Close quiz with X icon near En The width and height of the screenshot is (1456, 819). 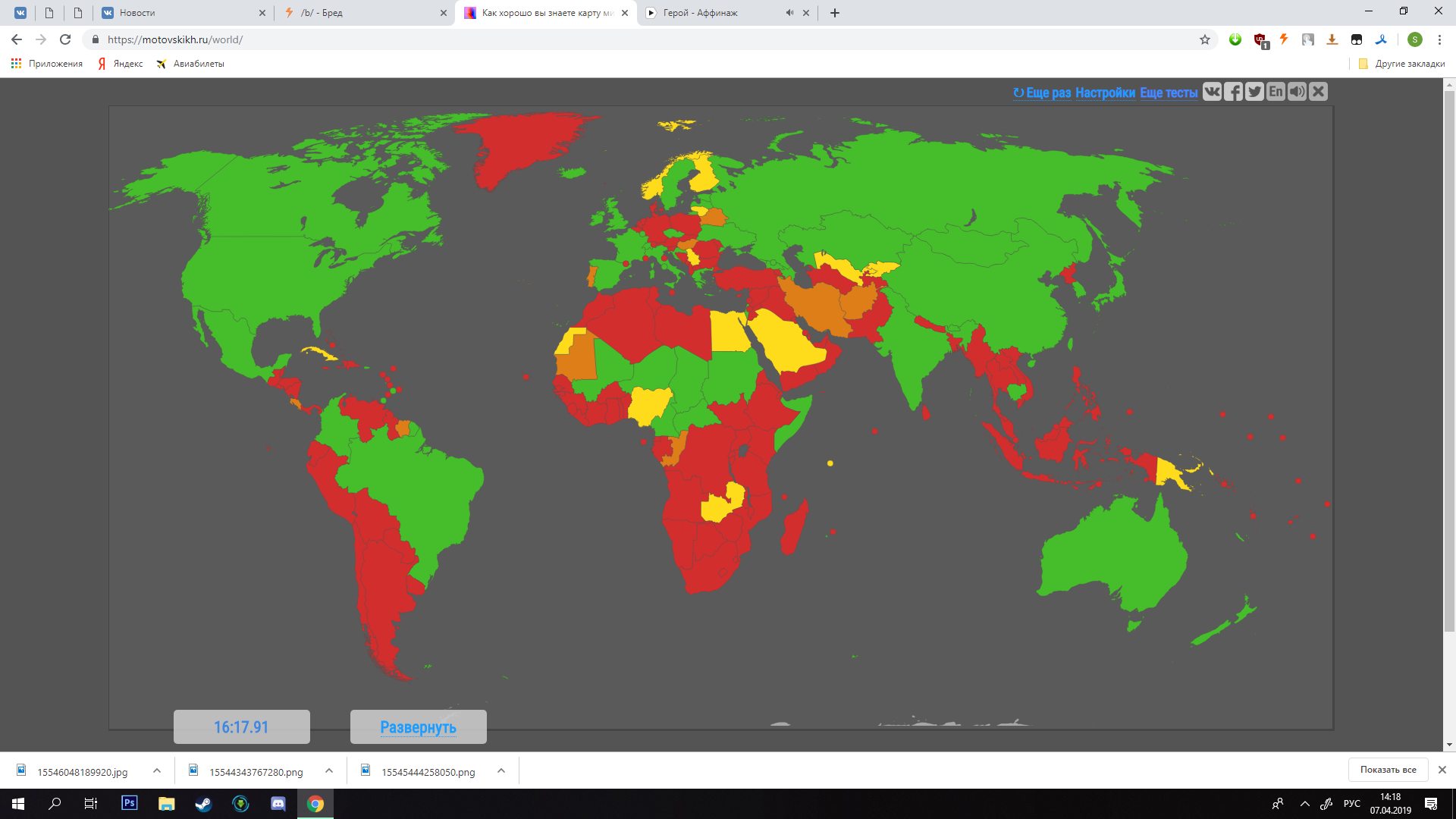click(1319, 92)
